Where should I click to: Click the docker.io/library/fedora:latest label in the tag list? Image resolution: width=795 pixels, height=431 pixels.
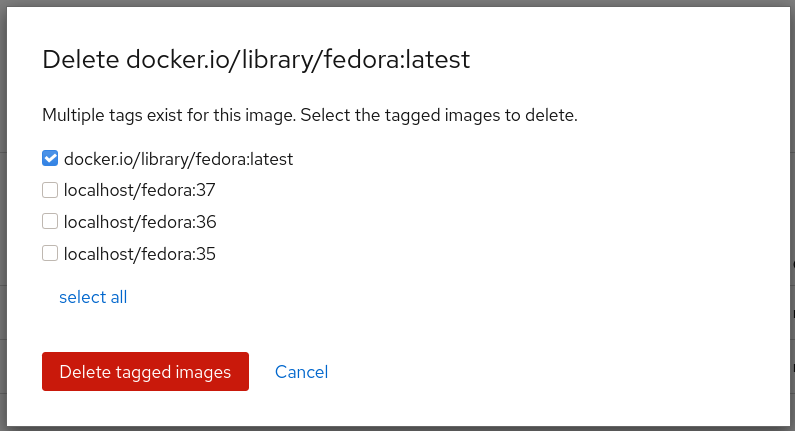(178, 159)
